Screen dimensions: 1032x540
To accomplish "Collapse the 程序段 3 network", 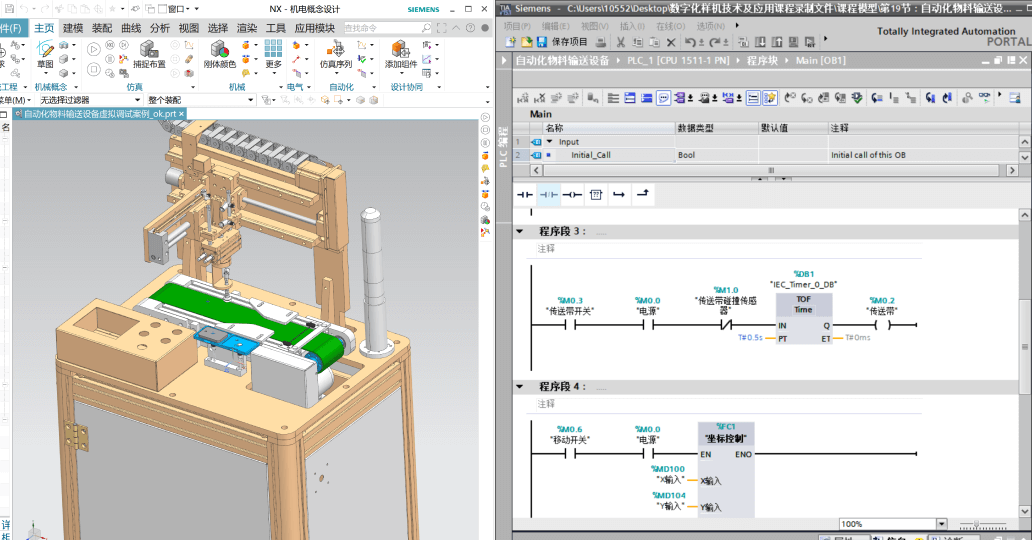I will click(x=520, y=232).
